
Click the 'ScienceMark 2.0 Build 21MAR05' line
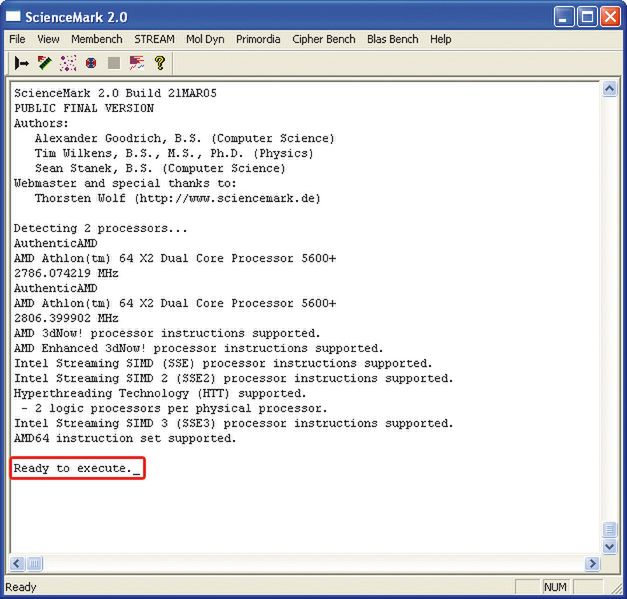click(x=115, y=93)
